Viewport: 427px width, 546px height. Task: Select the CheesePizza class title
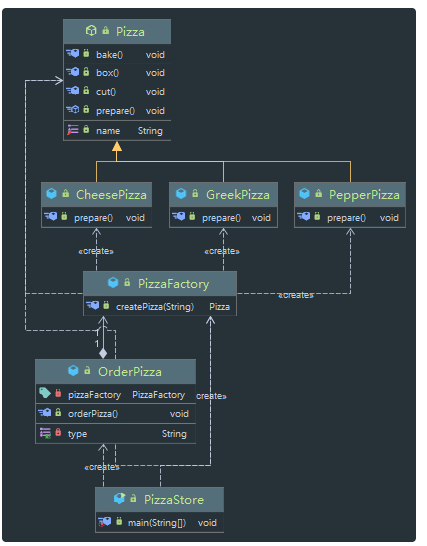coord(111,195)
